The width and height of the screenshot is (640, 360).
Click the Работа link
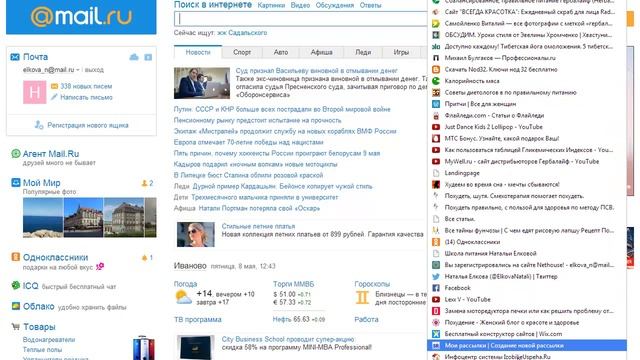pyautogui.click(x=366, y=319)
